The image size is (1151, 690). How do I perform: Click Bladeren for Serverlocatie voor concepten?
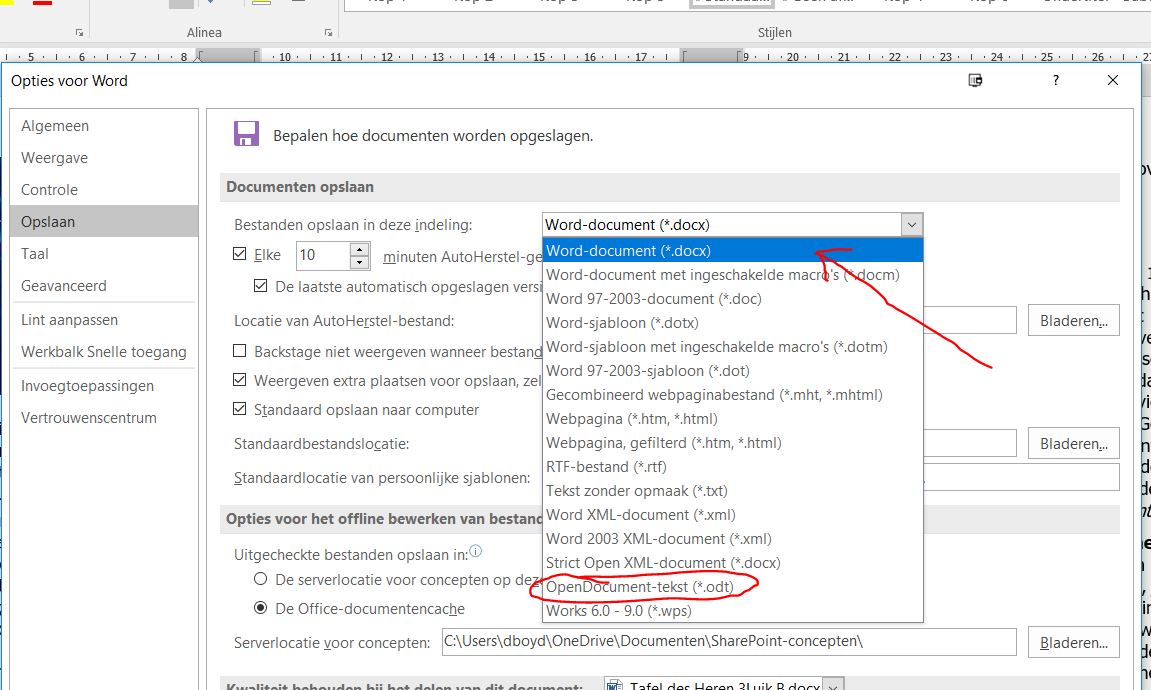click(x=1073, y=642)
